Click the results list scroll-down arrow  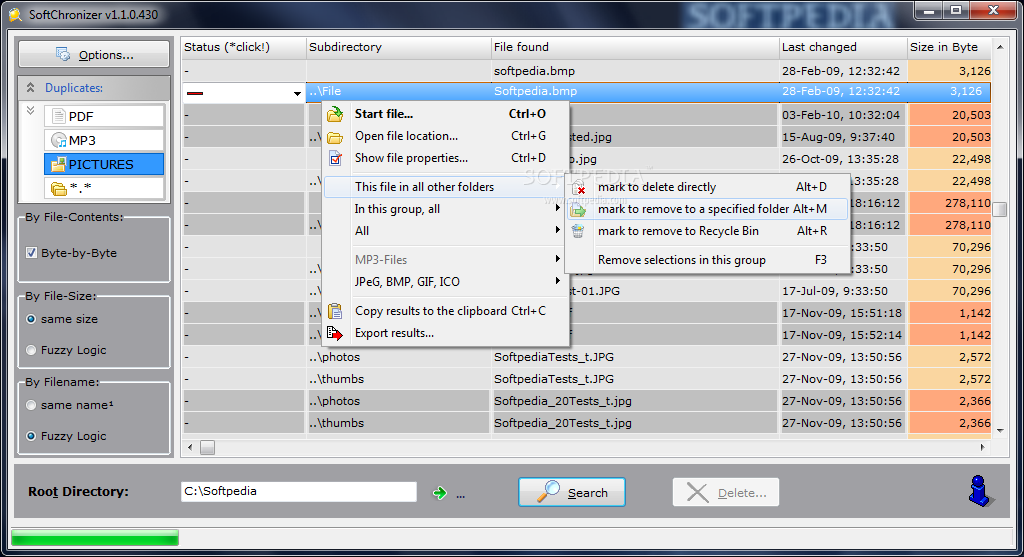[999, 430]
